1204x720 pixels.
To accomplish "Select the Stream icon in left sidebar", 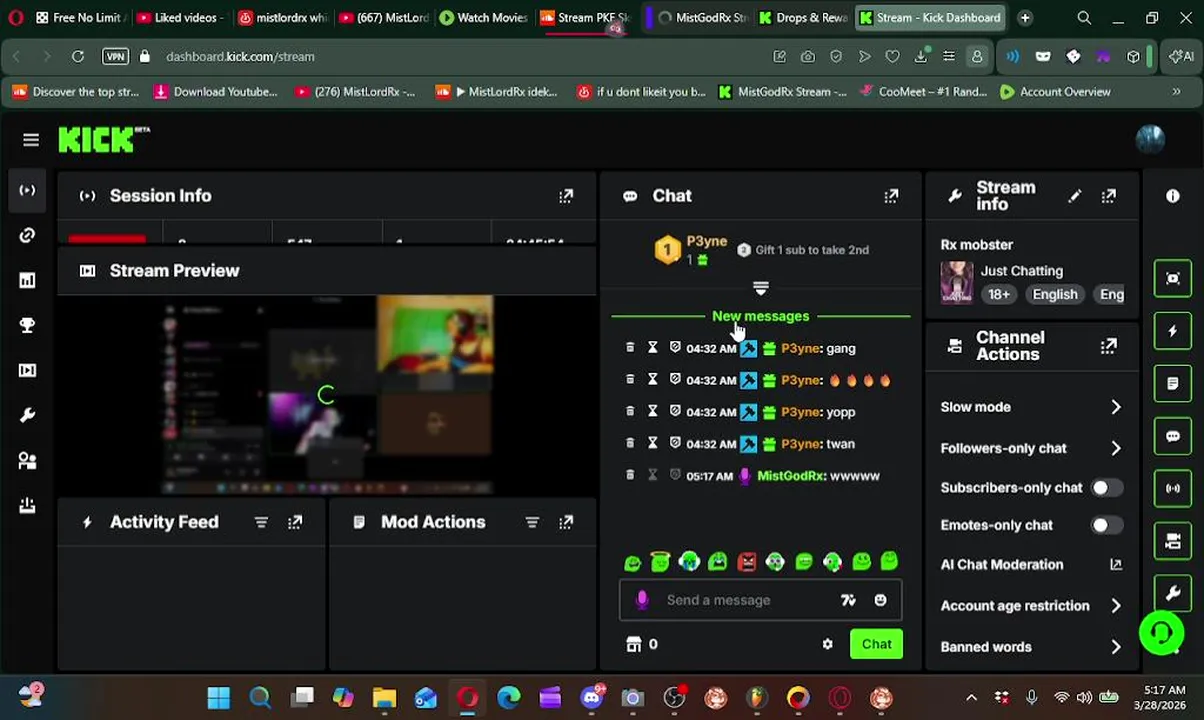I will click(27, 190).
